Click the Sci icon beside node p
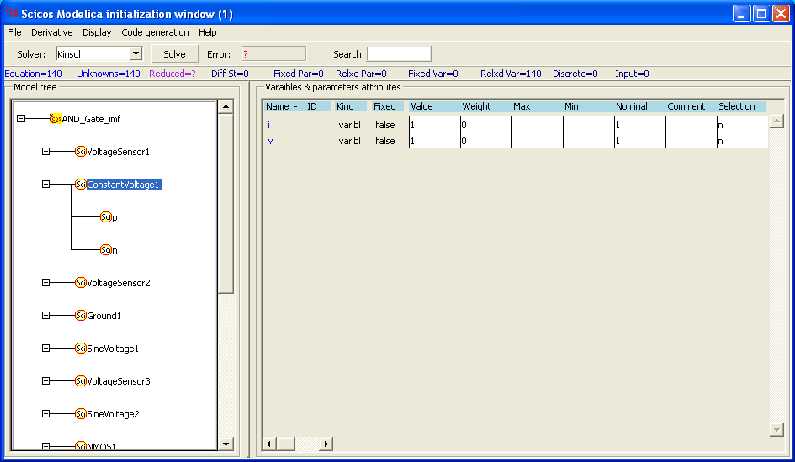This screenshot has width=795, height=462. [x=105, y=217]
